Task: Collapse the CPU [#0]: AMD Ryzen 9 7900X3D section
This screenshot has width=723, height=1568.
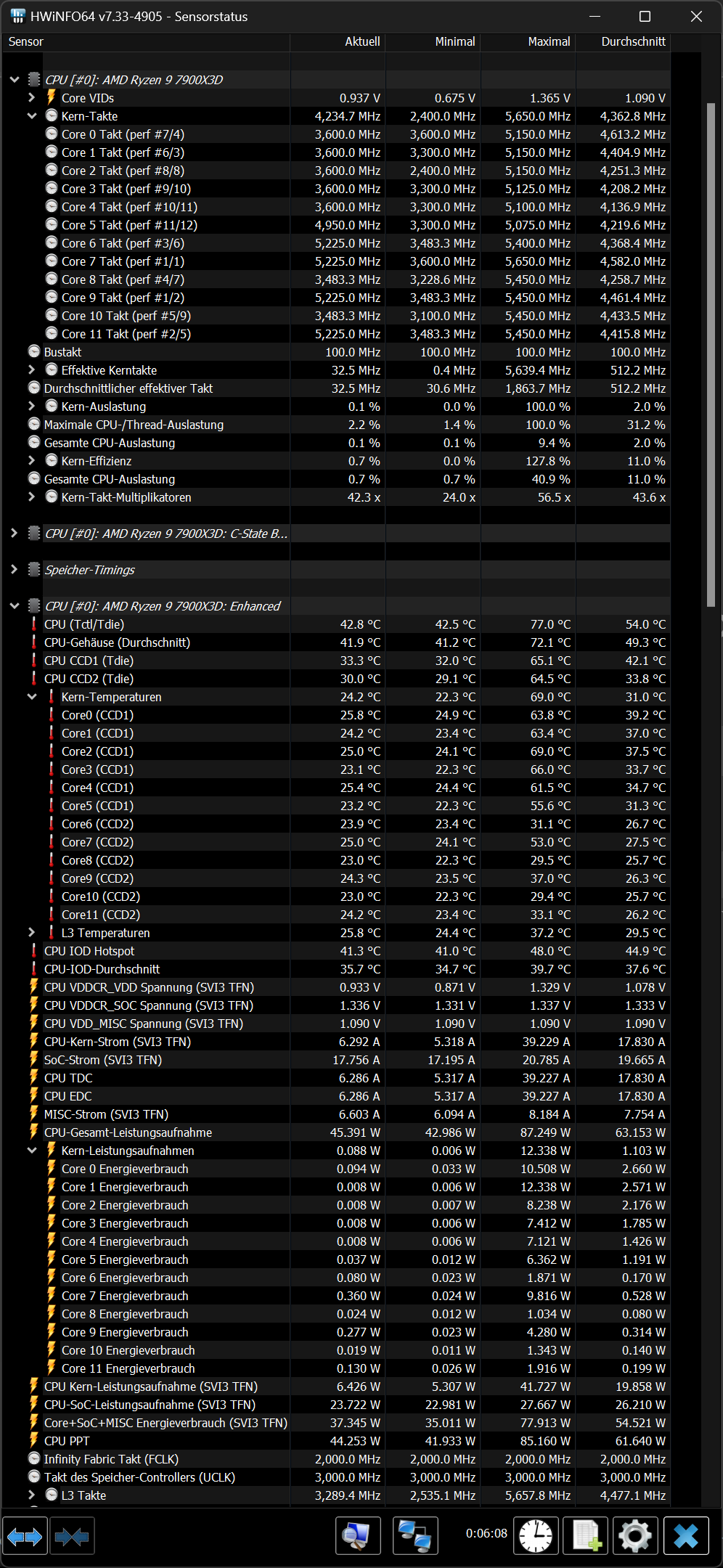Action: (x=15, y=79)
